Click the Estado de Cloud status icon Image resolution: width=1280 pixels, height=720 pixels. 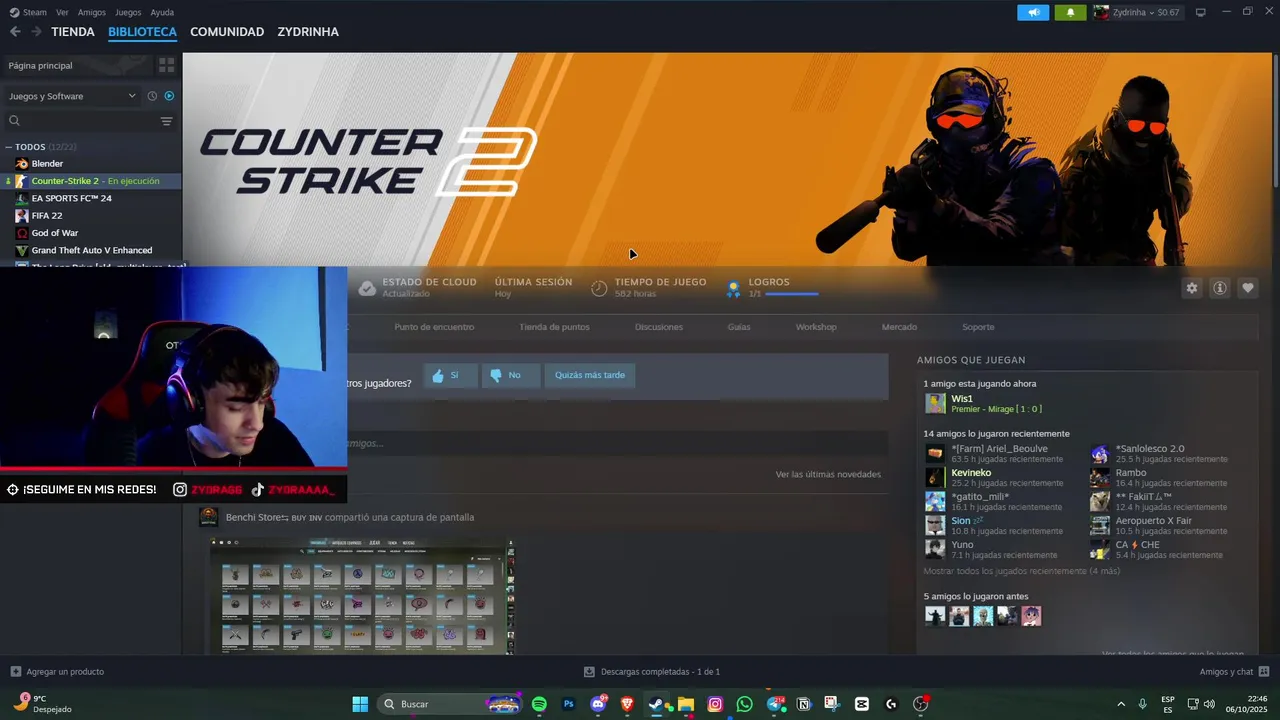click(x=367, y=288)
